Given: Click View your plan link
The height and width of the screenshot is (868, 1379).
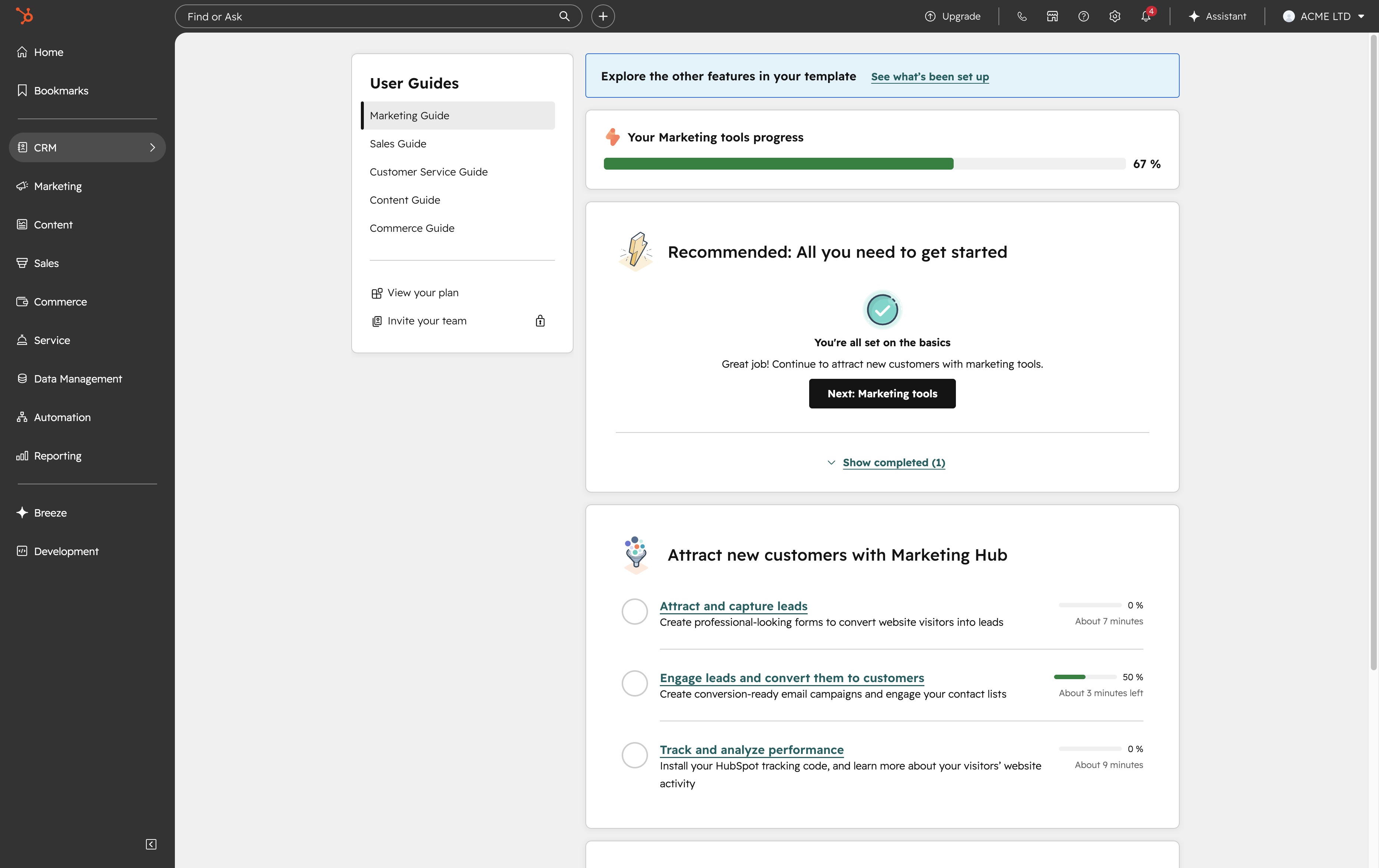Looking at the screenshot, I should tap(423, 293).
